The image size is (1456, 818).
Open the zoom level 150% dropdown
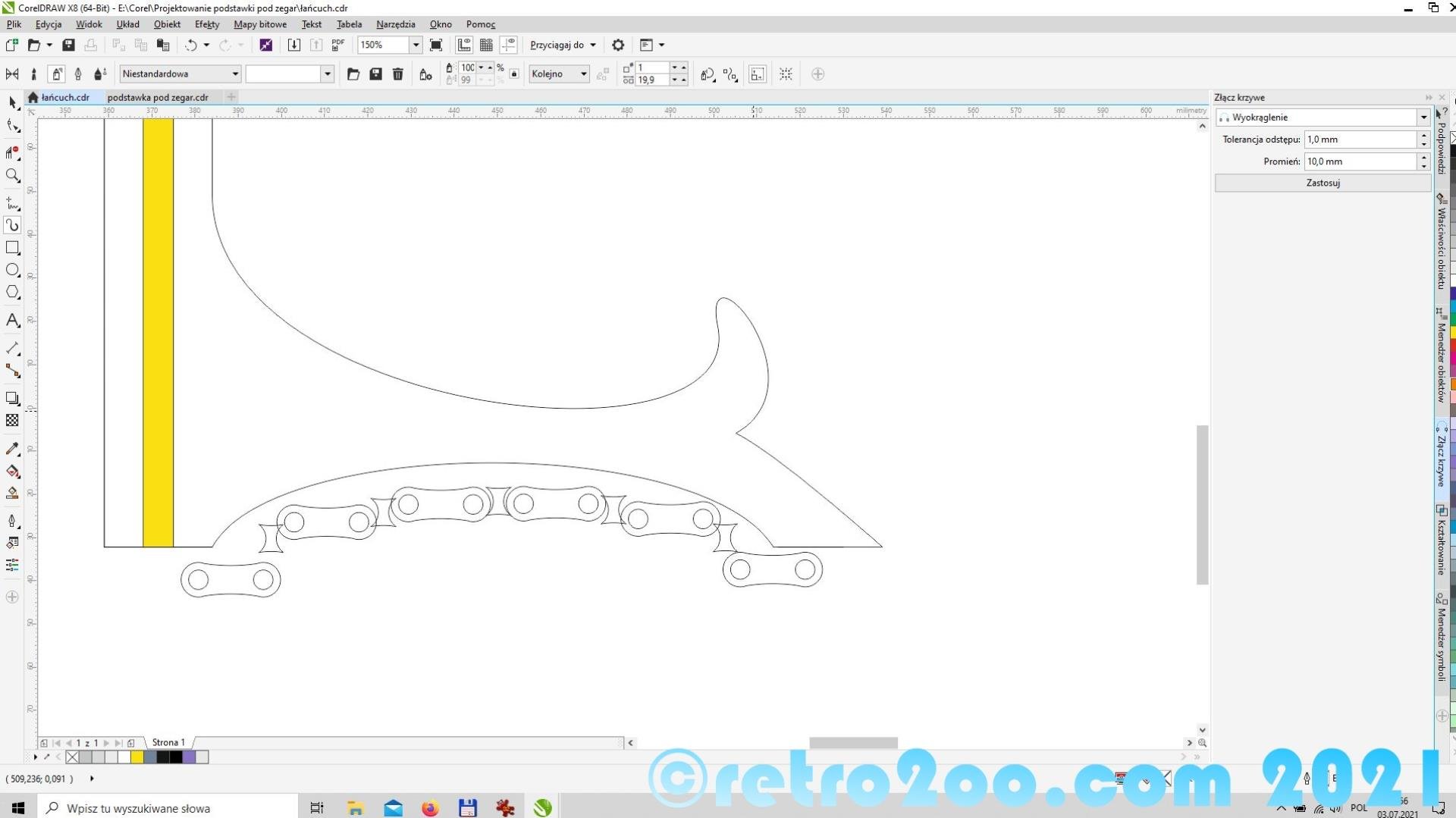pyautogui.click(x=416, y=45)
